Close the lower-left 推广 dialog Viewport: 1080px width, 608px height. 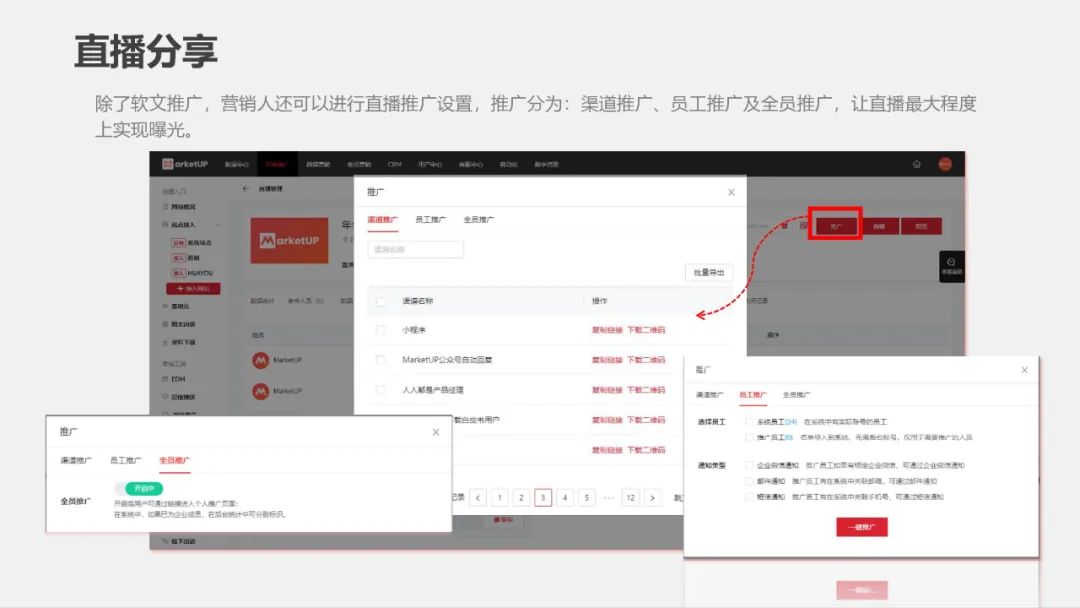(435, 432)
